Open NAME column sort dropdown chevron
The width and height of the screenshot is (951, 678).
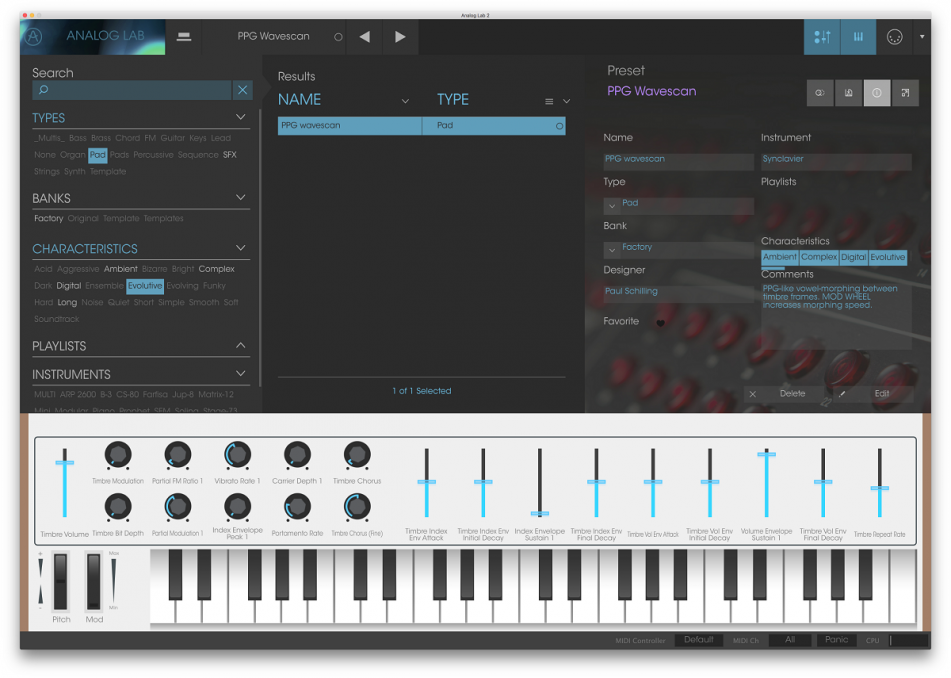[405, 101]
